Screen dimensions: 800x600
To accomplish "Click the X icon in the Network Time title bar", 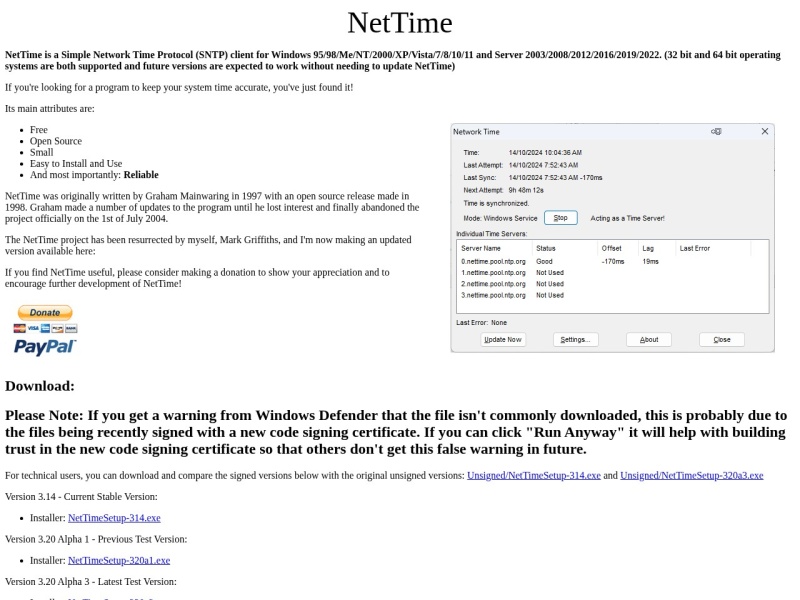I will 764,132.
